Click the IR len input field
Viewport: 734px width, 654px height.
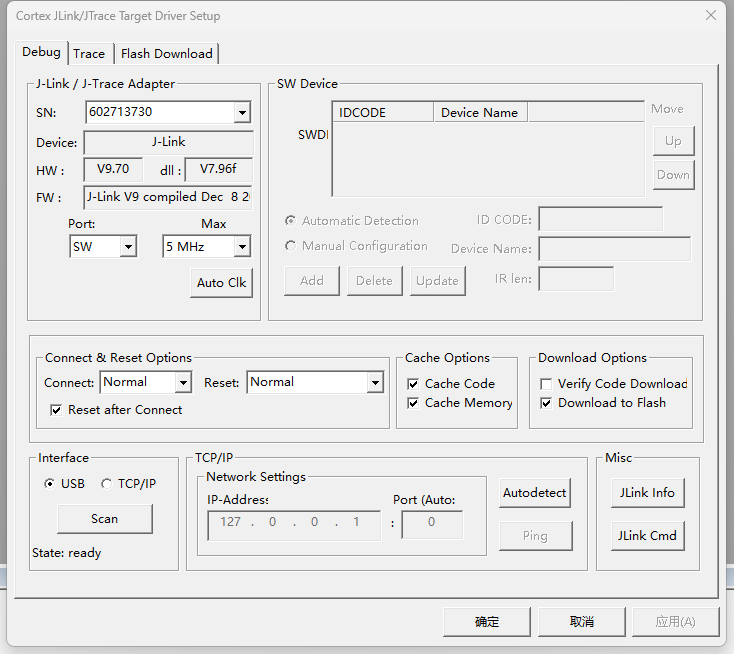(576, 279)
